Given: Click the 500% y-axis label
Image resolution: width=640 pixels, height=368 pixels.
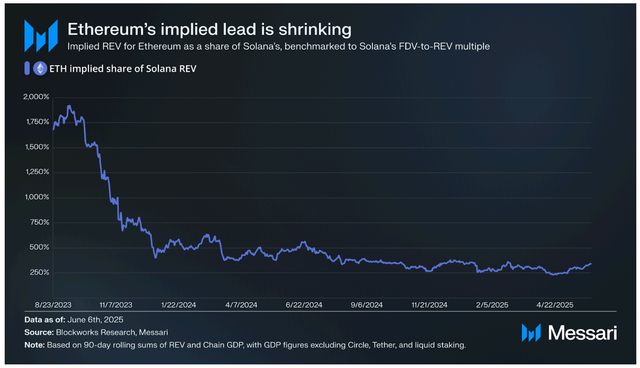Looking at the screenshot, I should (40, 247).
